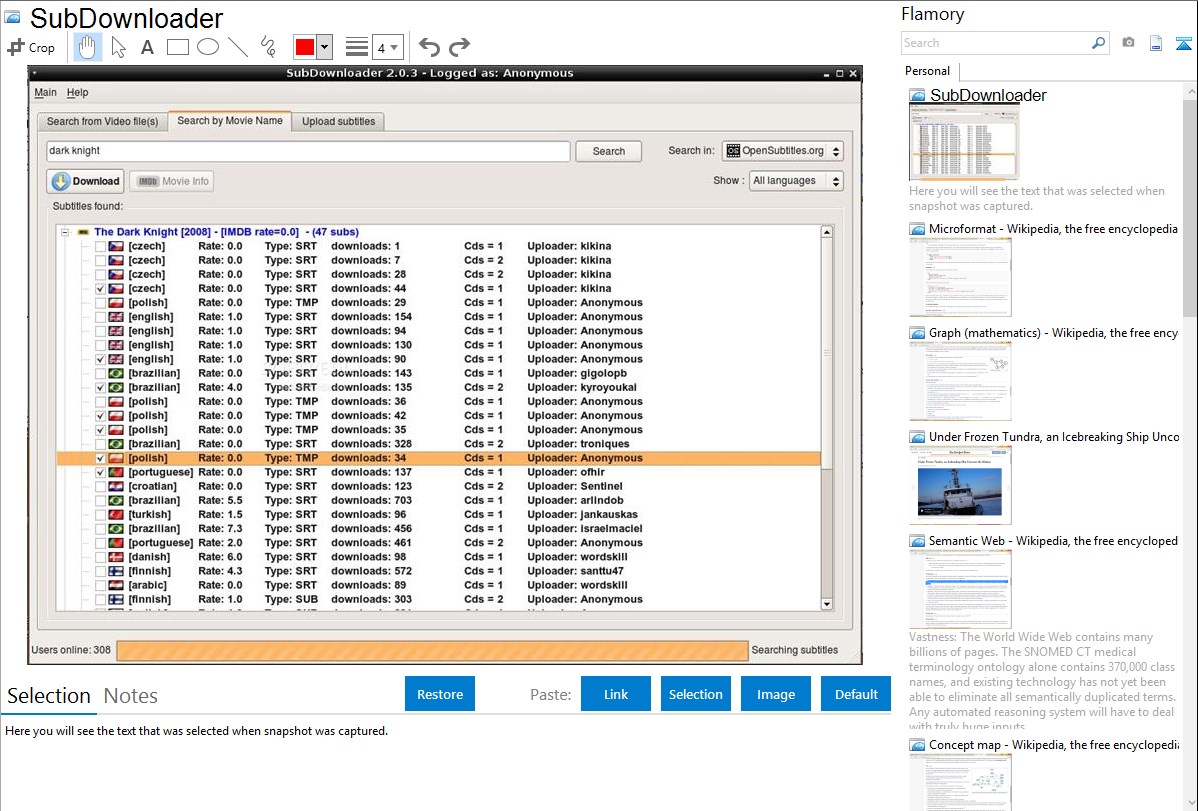1198x811 pixels.
Task: Select the Crop tool
Action: click(31, 47)
